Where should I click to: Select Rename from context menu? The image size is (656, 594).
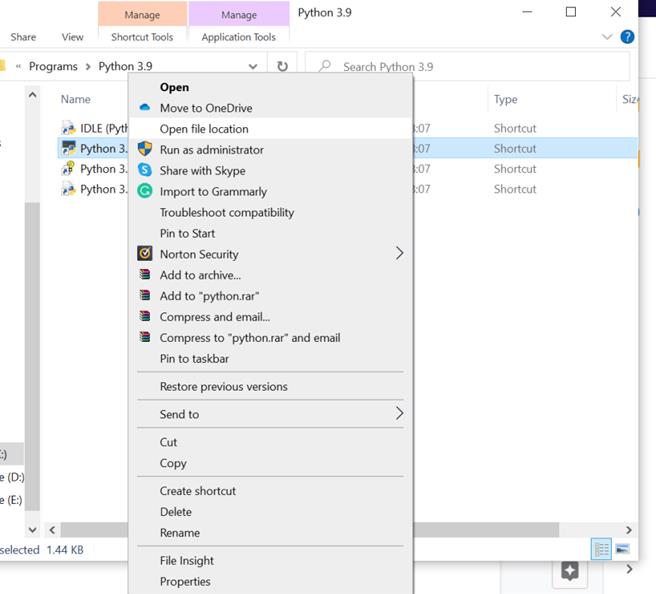click(180, 533)
